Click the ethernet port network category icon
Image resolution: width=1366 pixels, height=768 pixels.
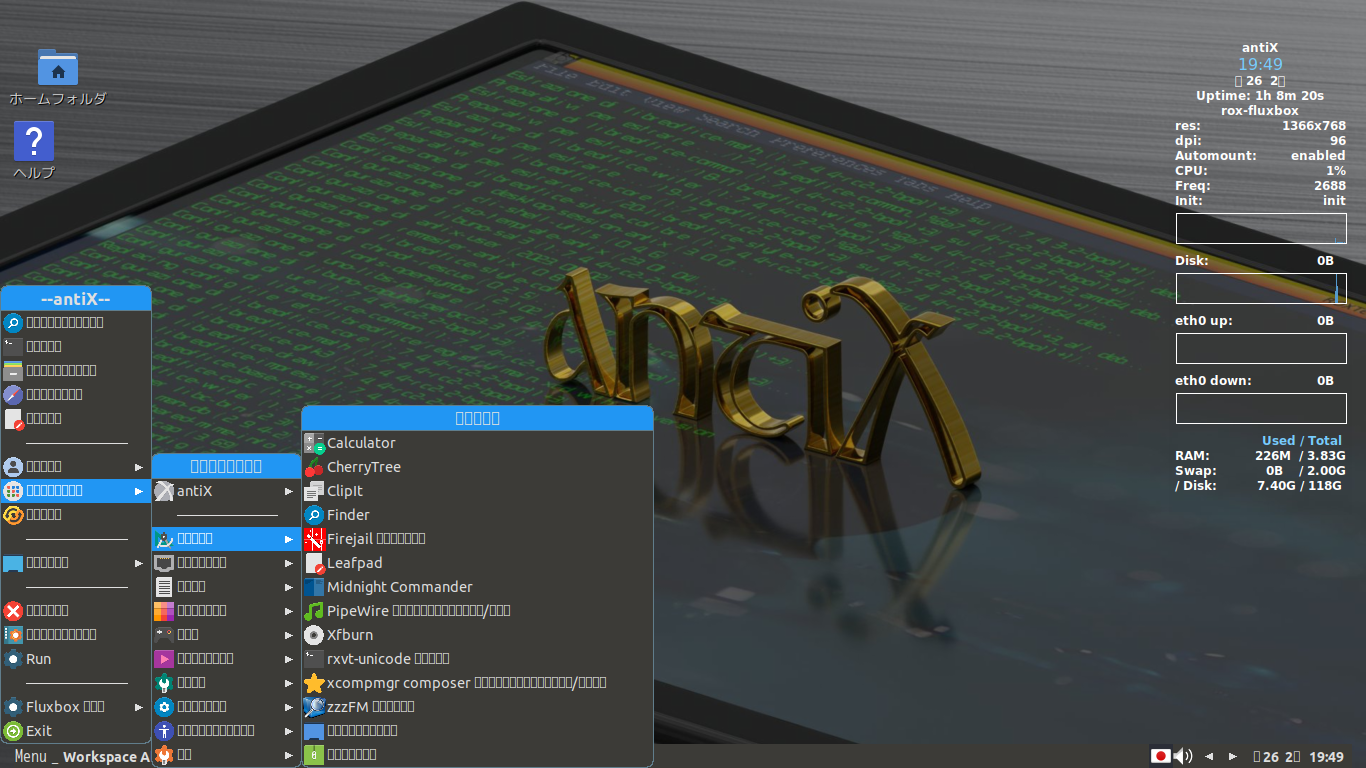coord(164,563)
